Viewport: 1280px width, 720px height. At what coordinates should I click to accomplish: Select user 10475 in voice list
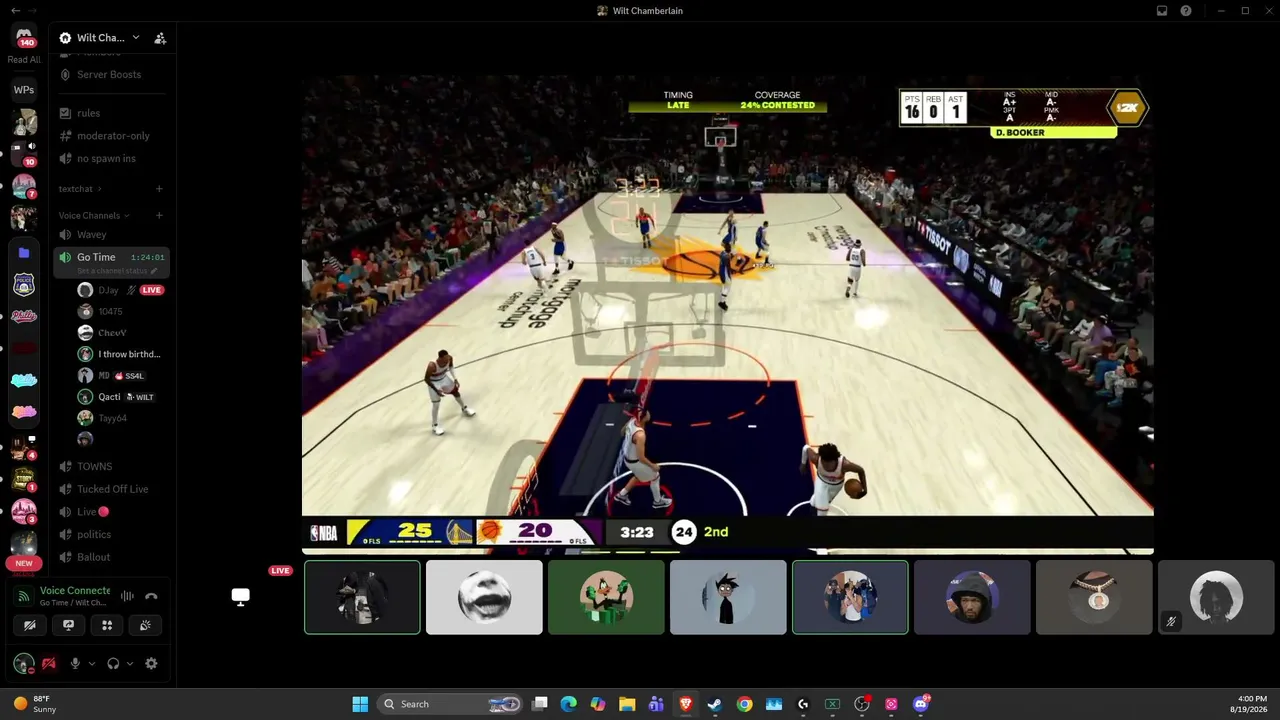[110, 312]
